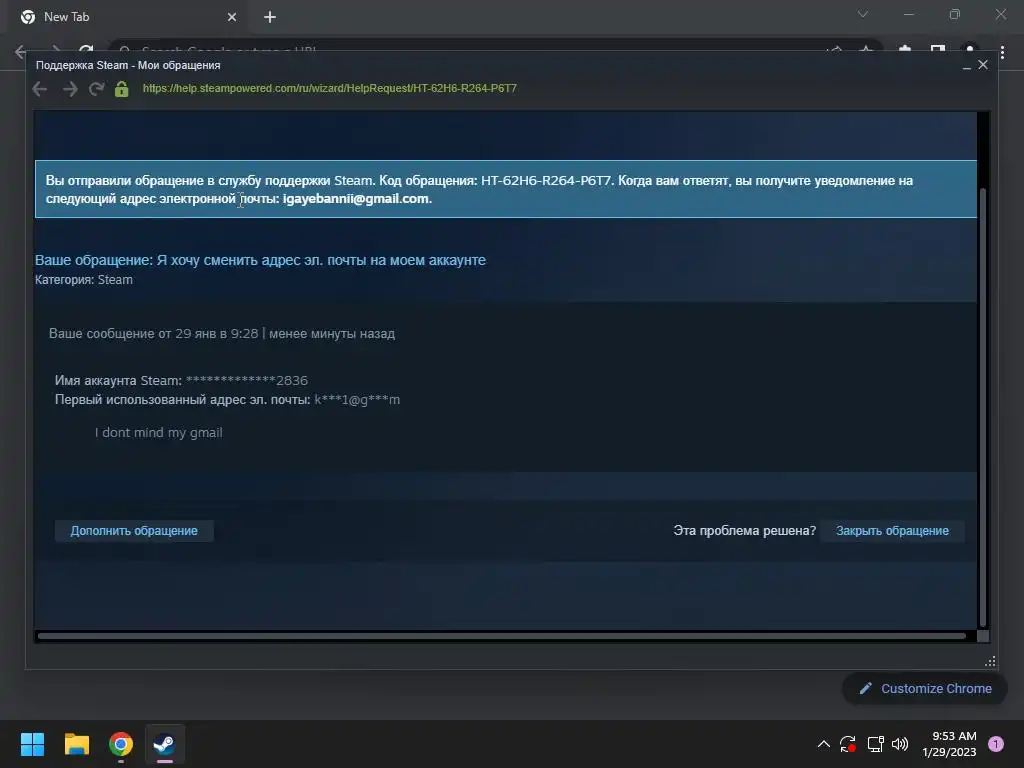Click the Steam taskbar icon

coord(165,744)
